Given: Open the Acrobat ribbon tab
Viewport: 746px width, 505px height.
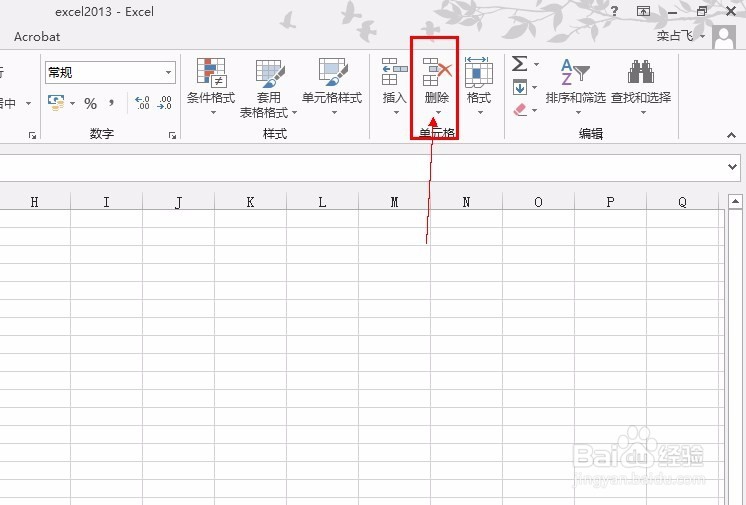Looking at the screenshot, I should 37,37.
